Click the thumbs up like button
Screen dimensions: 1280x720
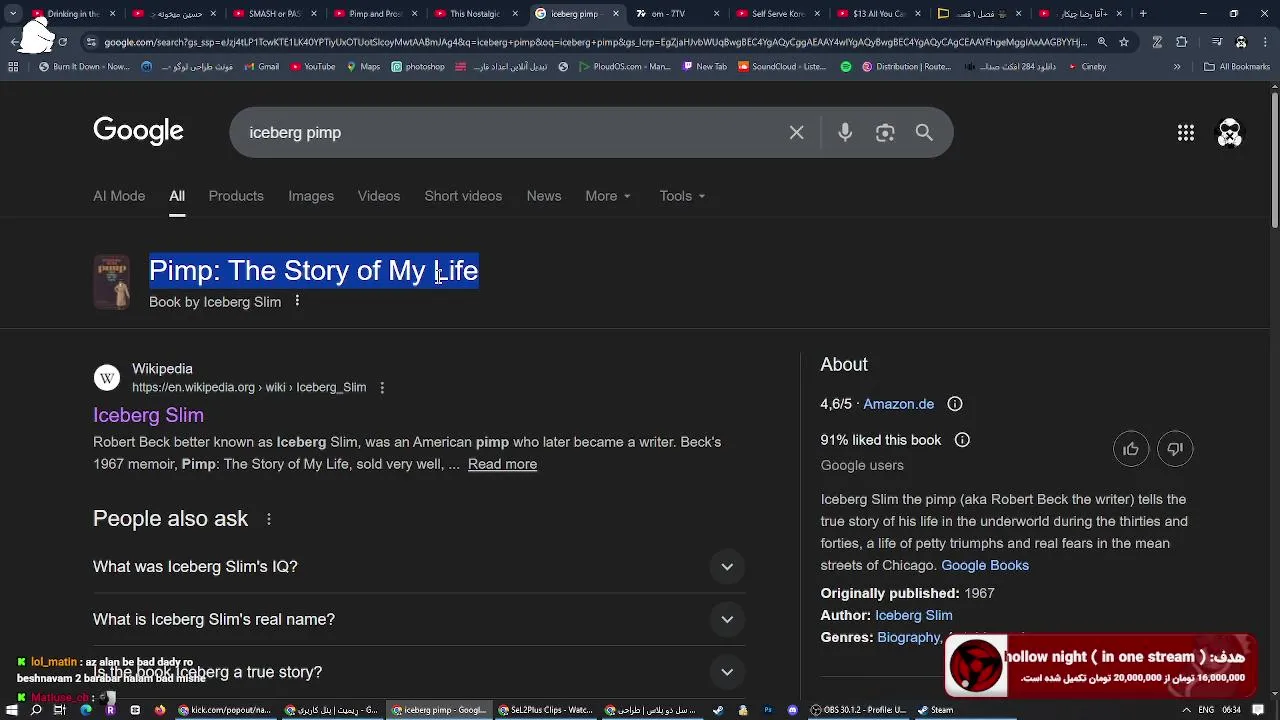[x=1131, y=449]
